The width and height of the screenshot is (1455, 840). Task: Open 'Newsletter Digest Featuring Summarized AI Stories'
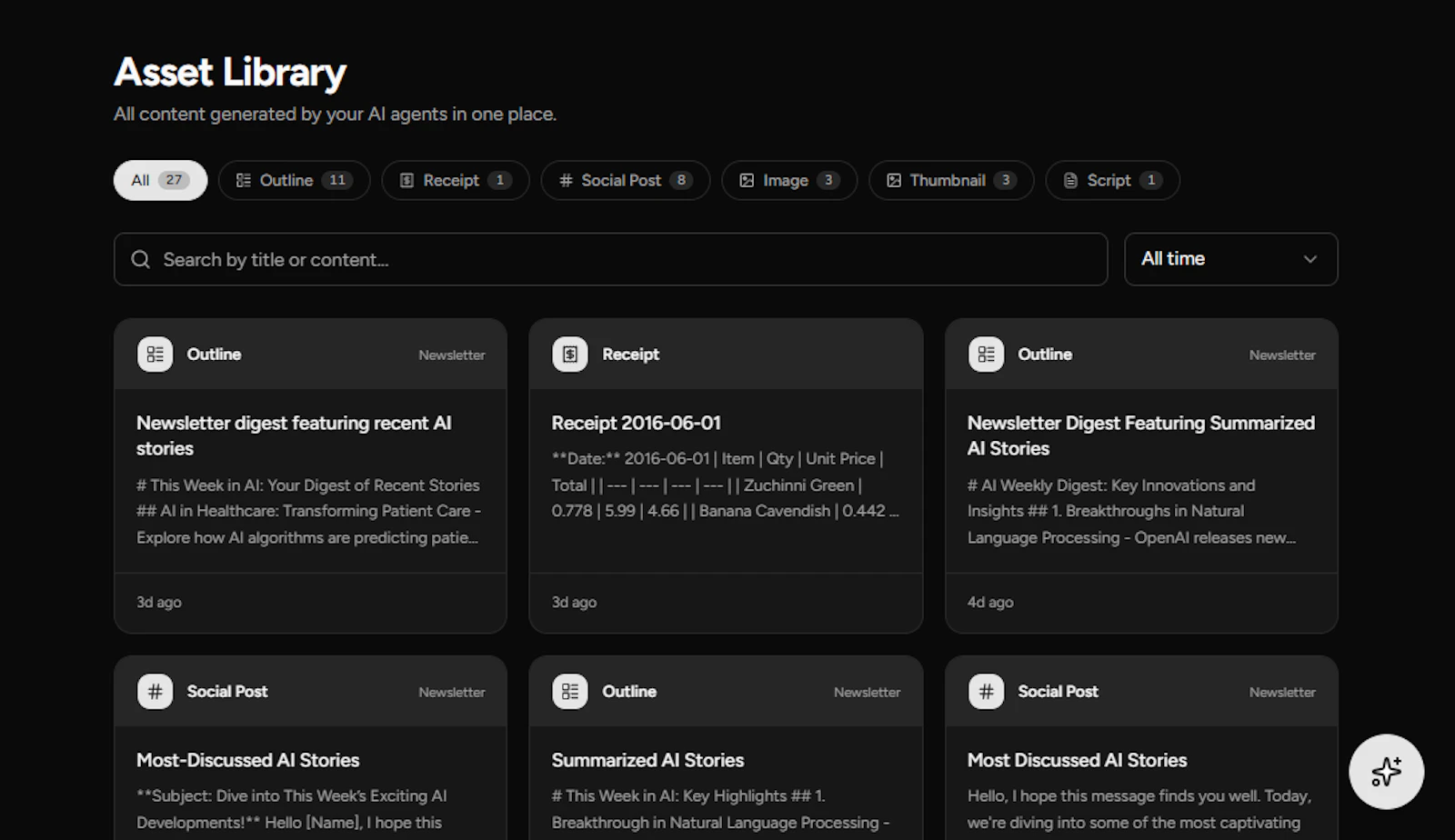tap(1141, 475)
